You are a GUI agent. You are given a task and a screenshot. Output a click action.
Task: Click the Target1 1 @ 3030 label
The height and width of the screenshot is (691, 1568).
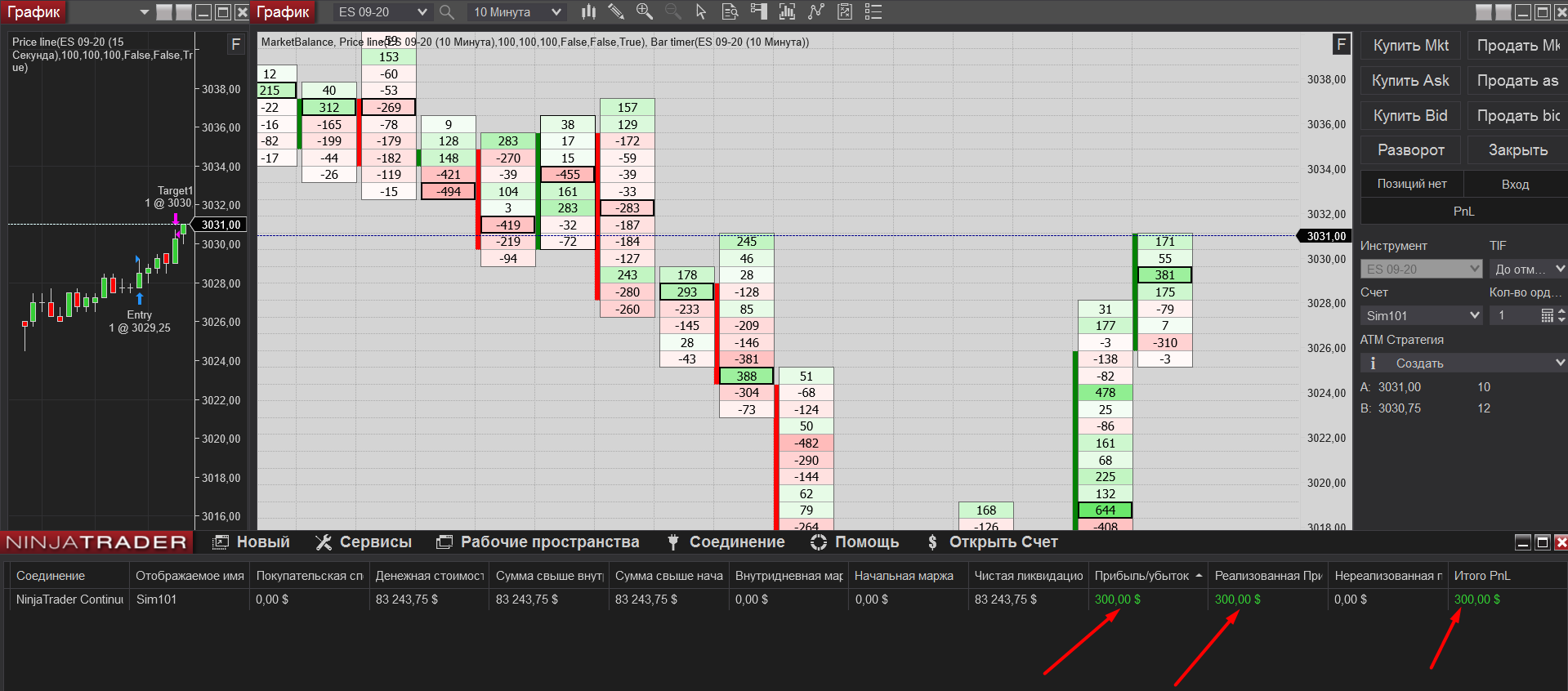[x=168, y=197]
